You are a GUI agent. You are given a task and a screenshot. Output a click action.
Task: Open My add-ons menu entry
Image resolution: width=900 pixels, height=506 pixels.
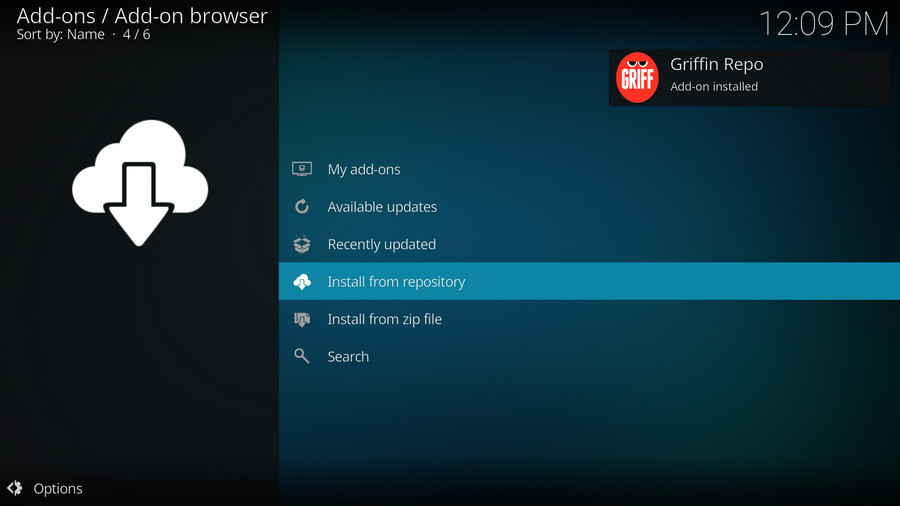(589, 169)
